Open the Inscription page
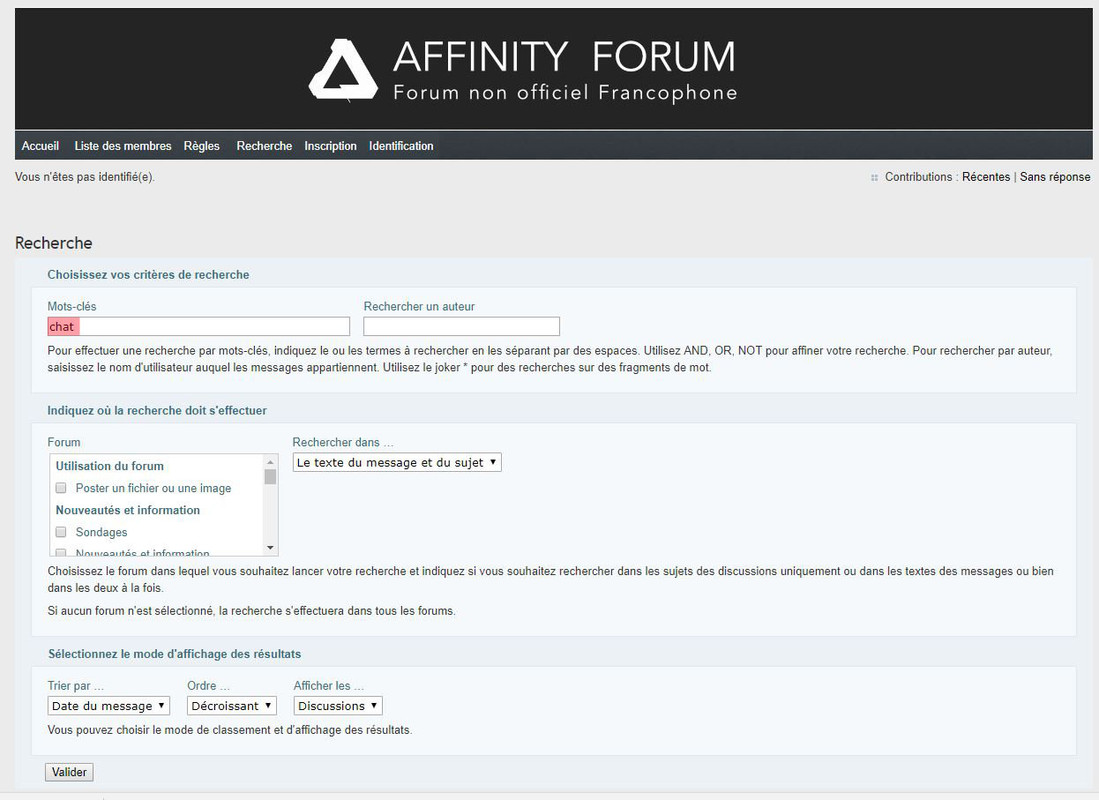 point(330,146)
